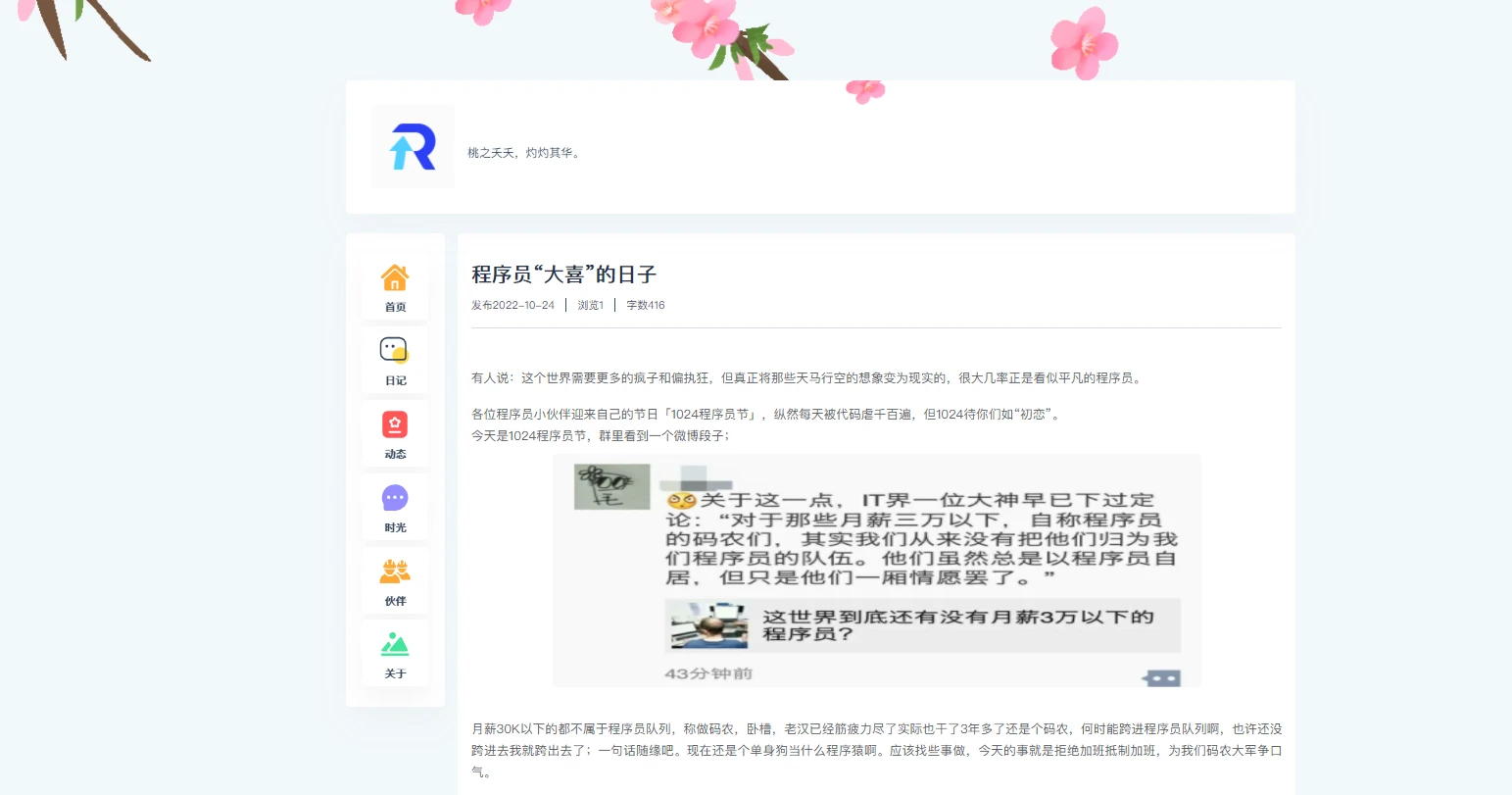Image resolution: width=1512 pixels, height=795 pixels.
Task: Go to the 日记 diary icon
Action: point(394,351)
